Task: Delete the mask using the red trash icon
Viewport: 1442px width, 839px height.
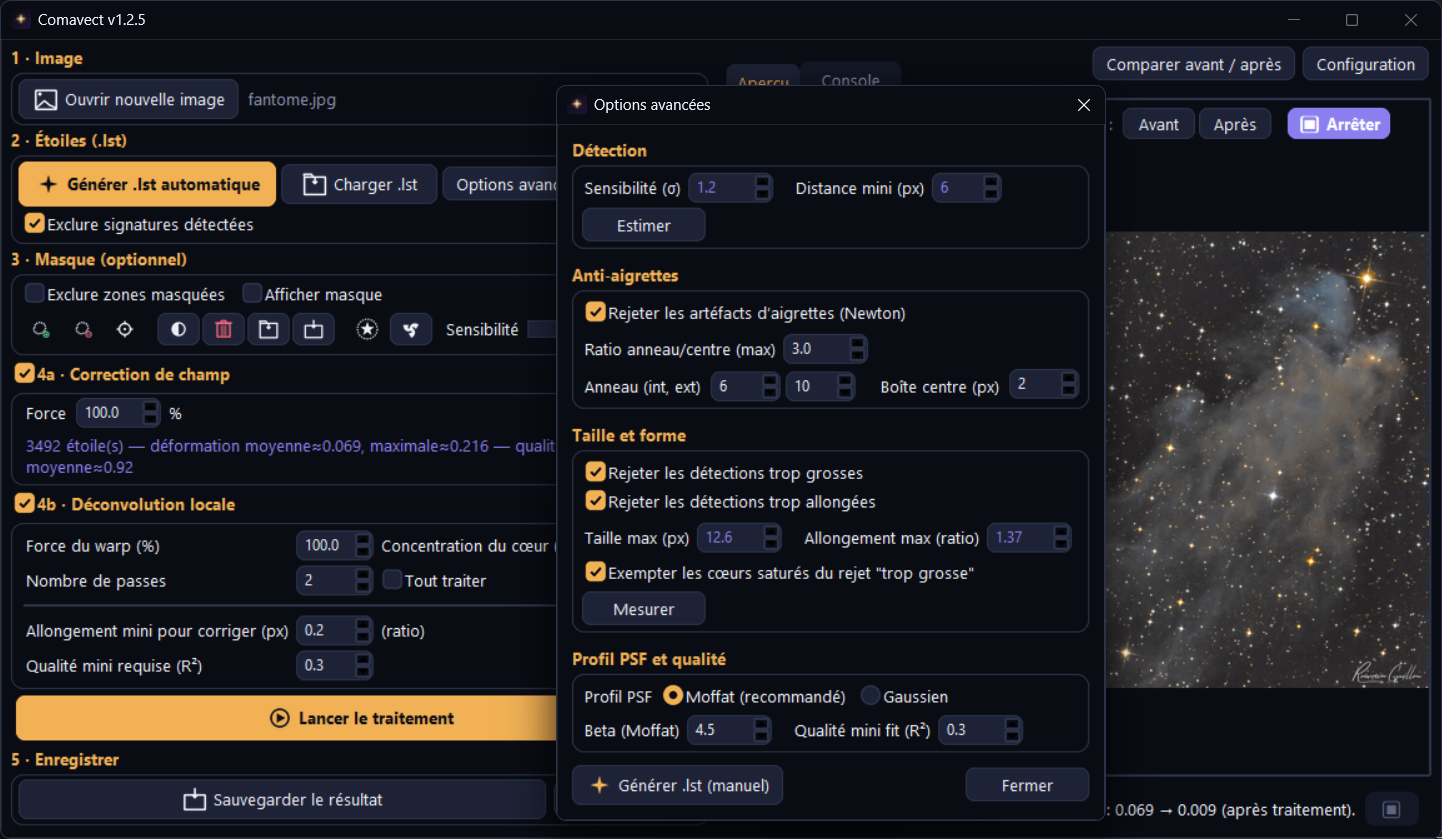Action: 224,329
